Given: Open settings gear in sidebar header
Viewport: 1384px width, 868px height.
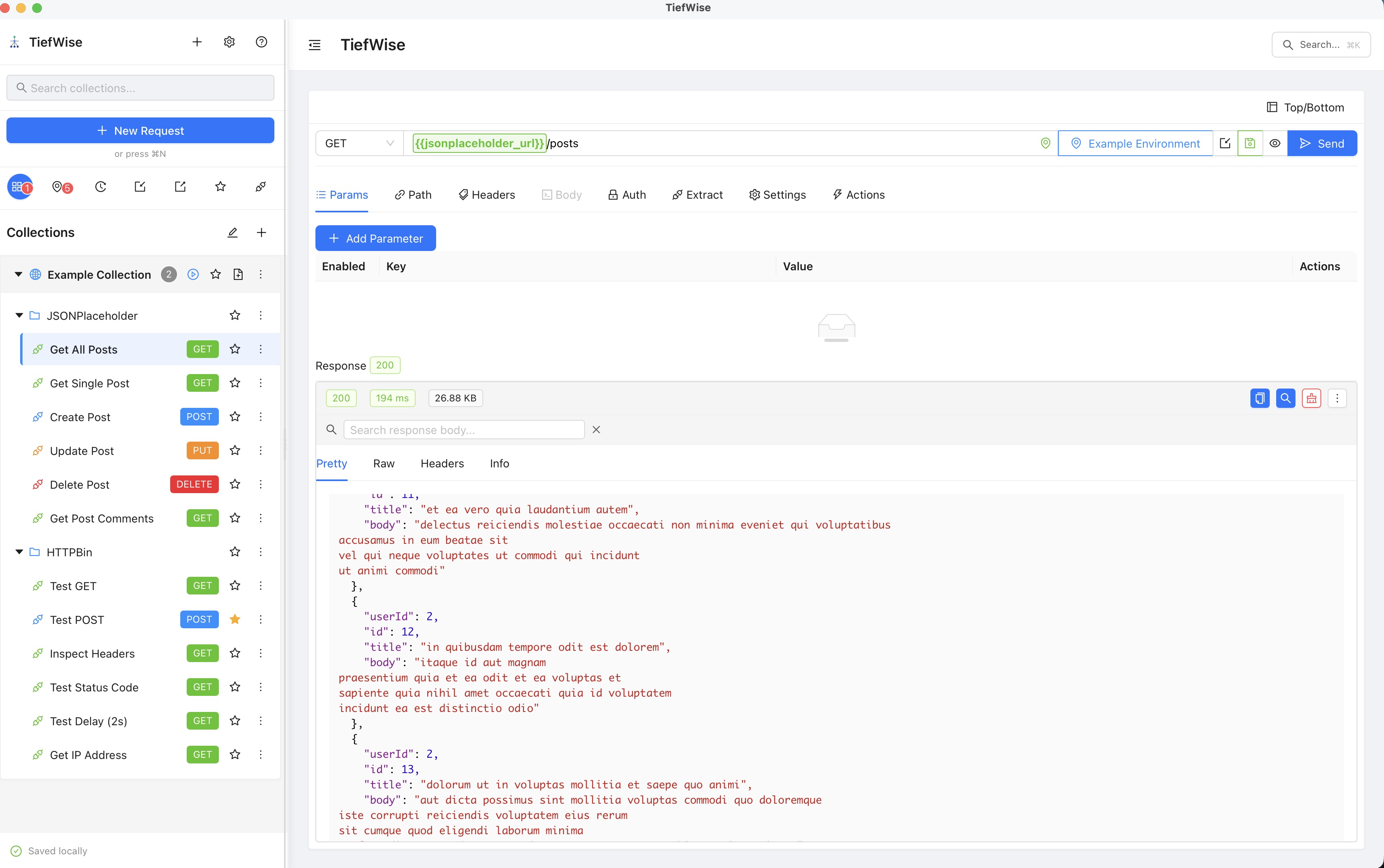Looking at the screenshot, I should tap(229, 42).
